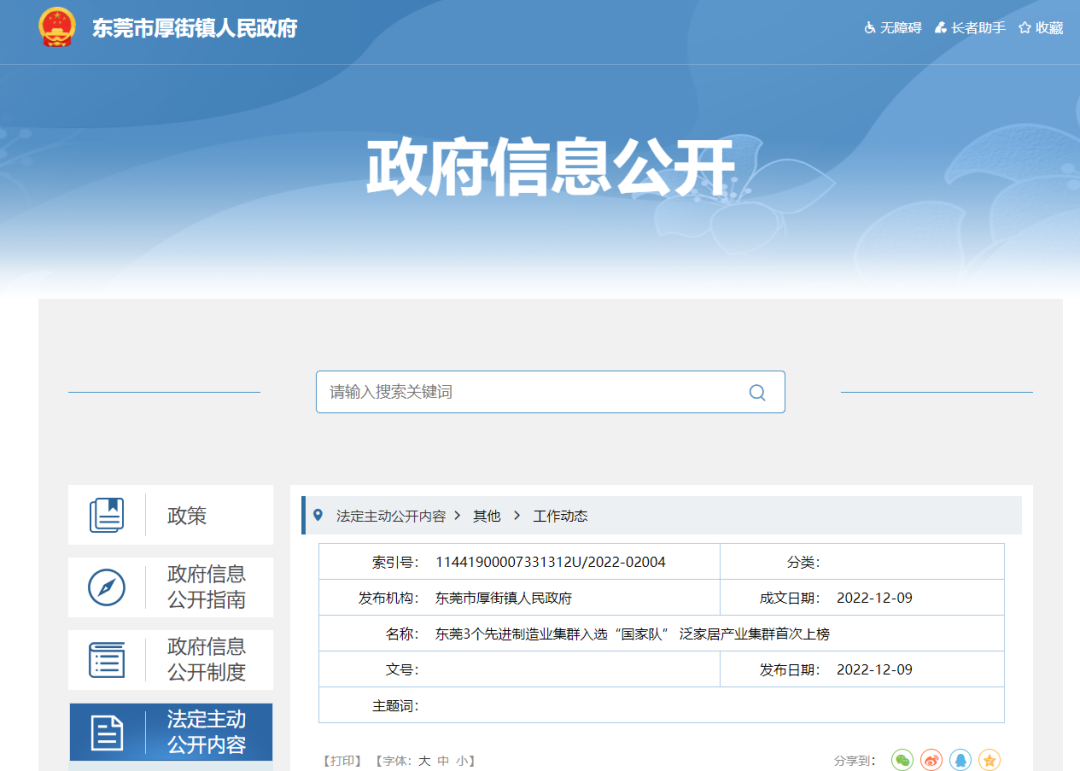1080x771 pixels.
Task: Share to Qzone via yellow star icon
Action: [x=989, y=760]
